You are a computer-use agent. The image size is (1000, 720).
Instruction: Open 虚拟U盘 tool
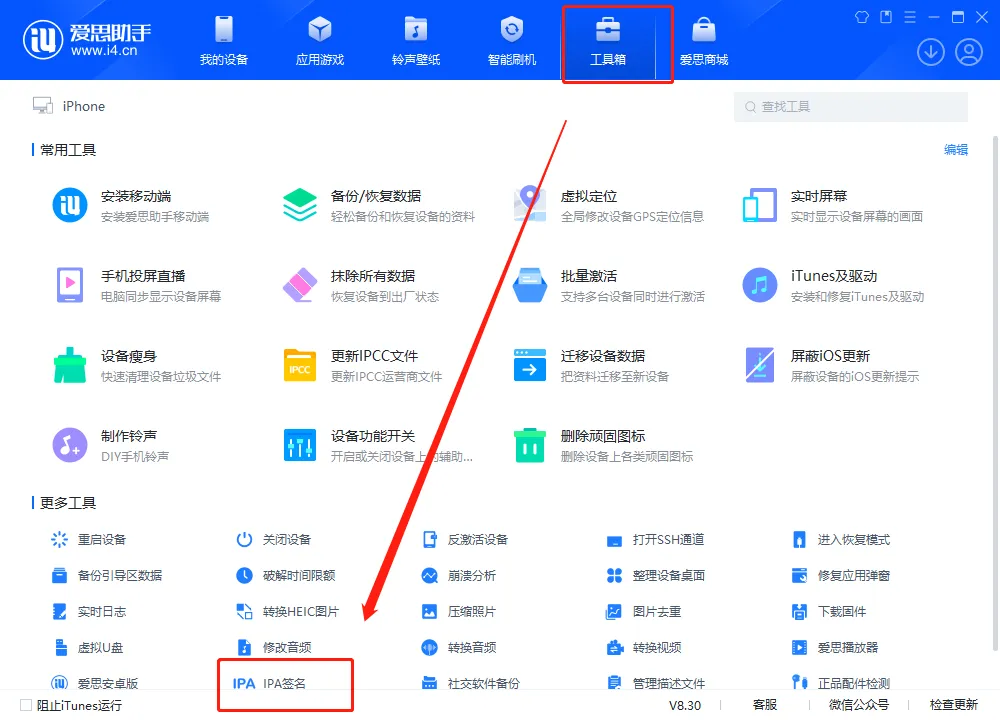pos(87,647)
